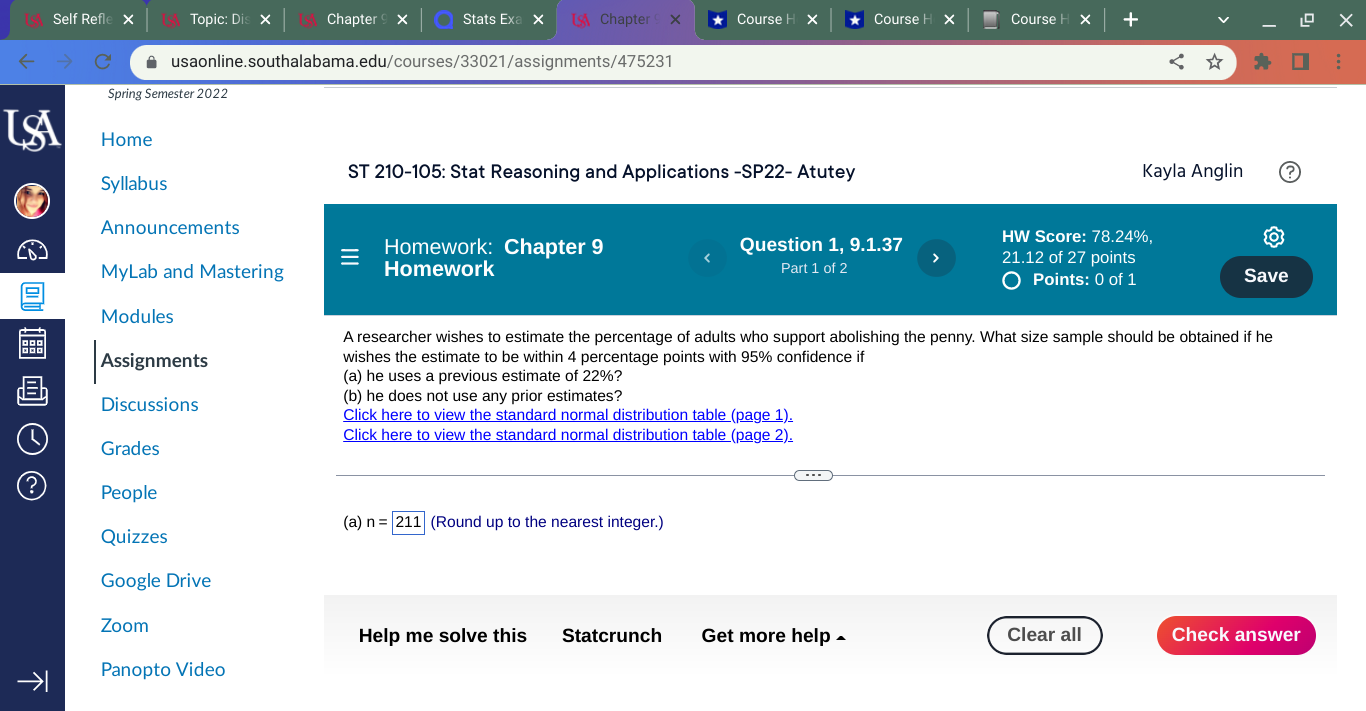
Task: Select the Points radio circle in the header
Action: click(x=1011, y=280)
